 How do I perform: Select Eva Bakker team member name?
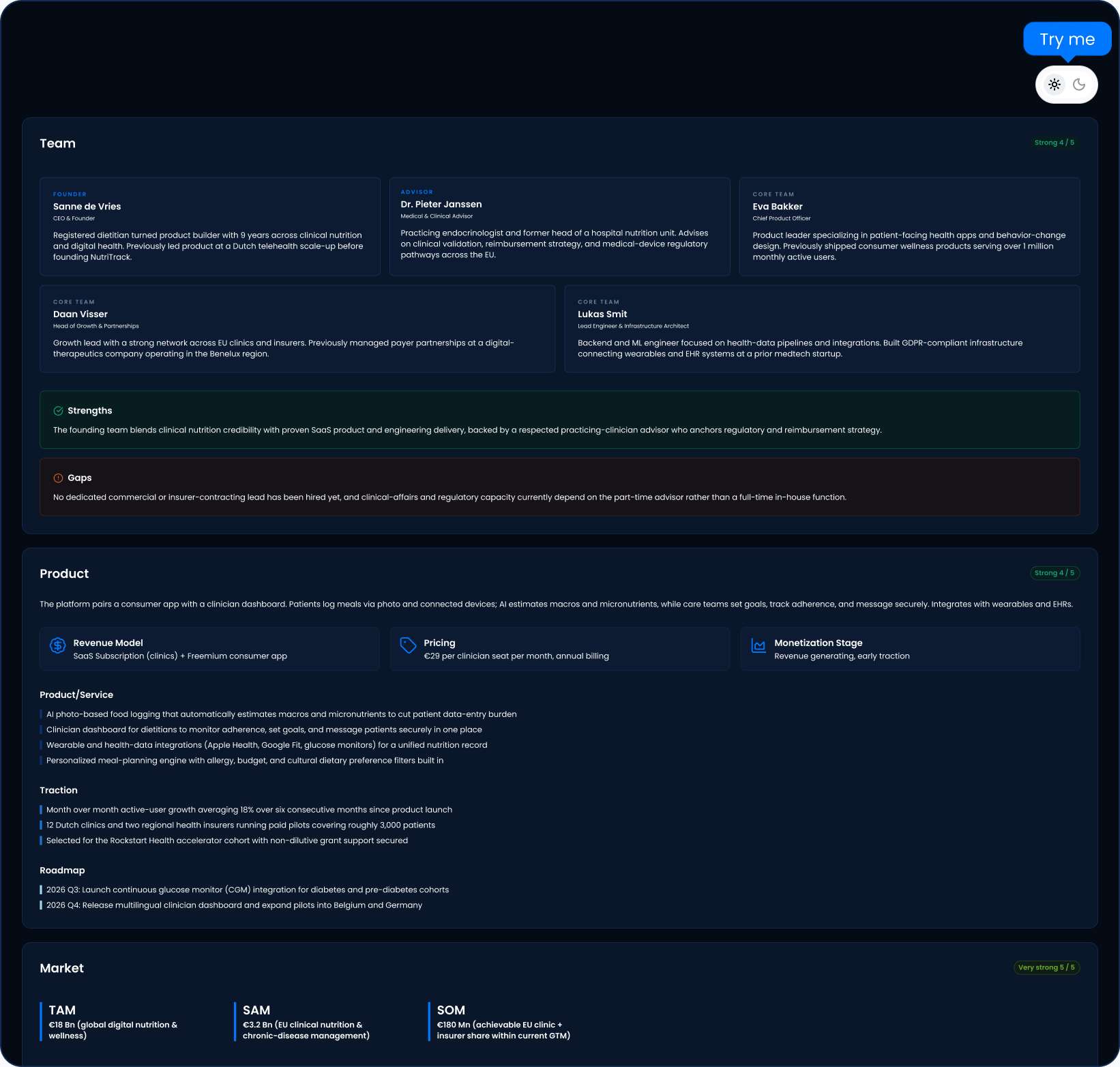tap(778, 207)
